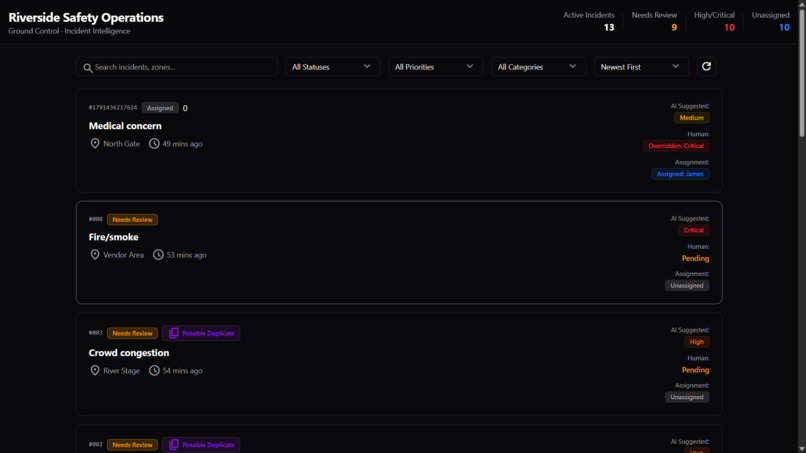Screen dimensions: 806x453
Task: Open the All Priorities dropdown
Action: click(435, 67)
